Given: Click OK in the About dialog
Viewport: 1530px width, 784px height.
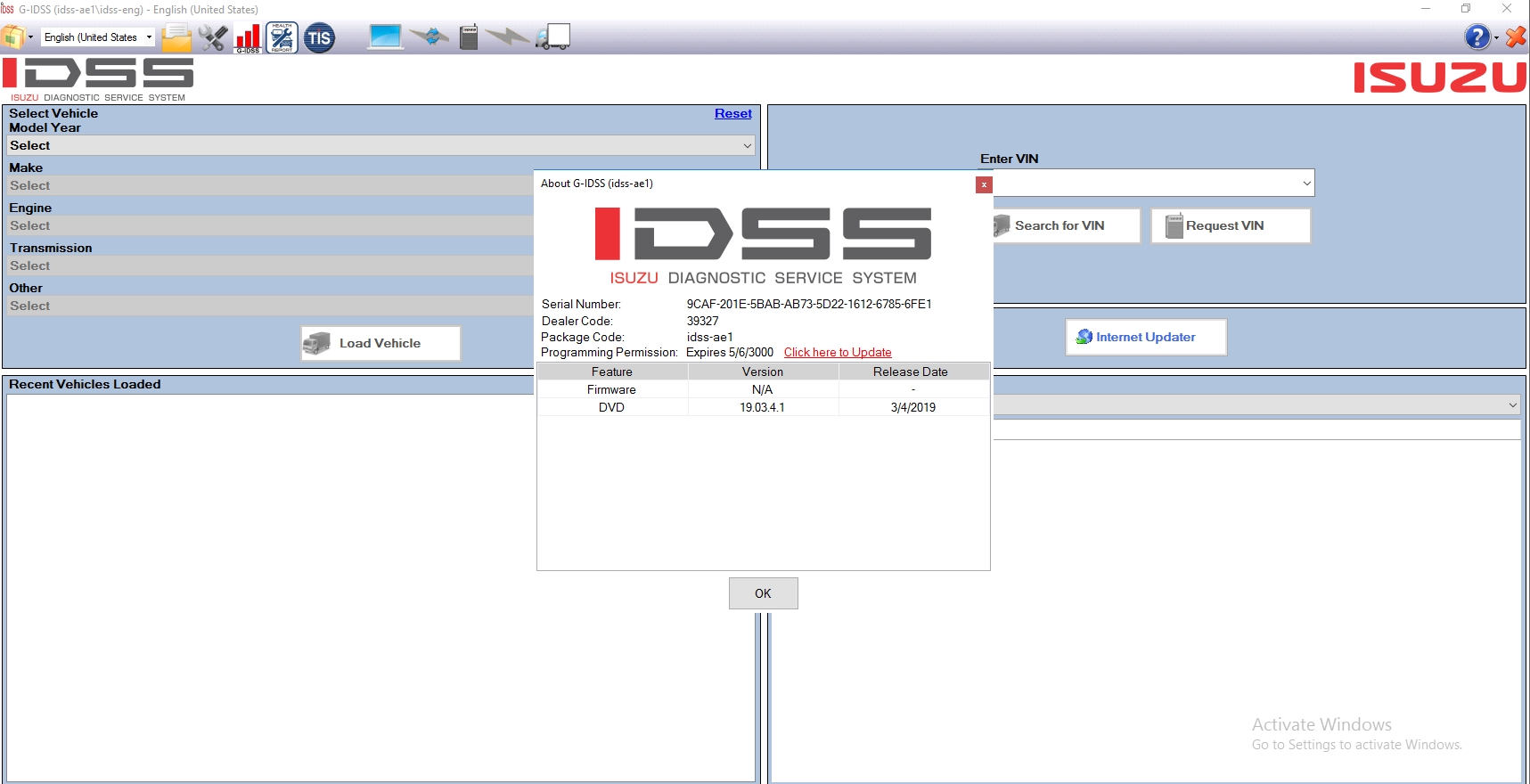Looking at the screenshot, I should point(763,593).
